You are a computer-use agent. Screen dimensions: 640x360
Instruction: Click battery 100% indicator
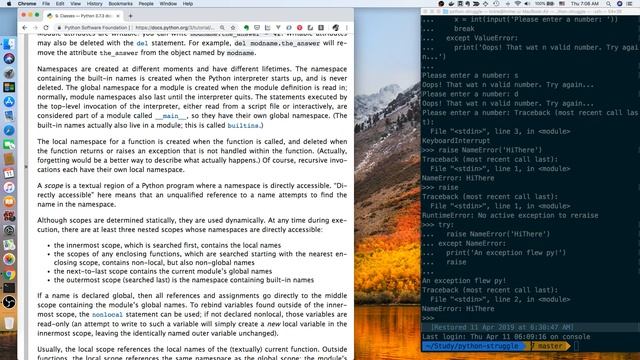tap(545, 4)
